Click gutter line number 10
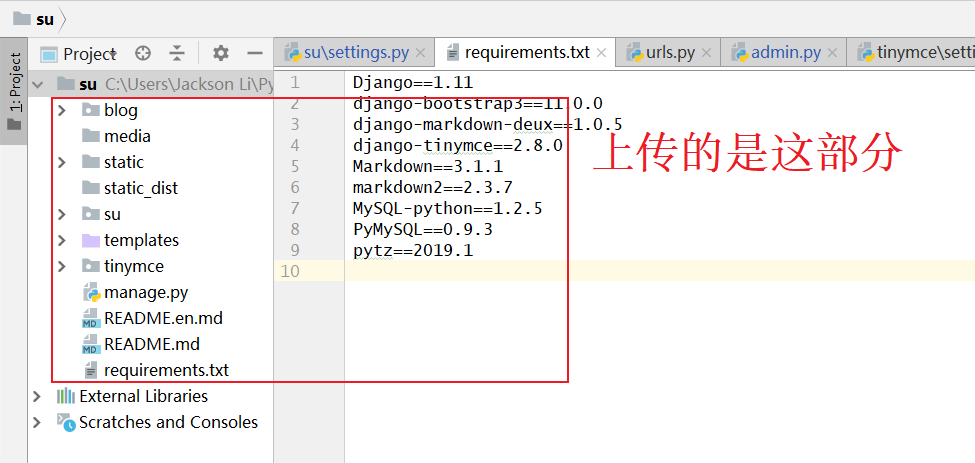The image size is (975, 463). (x=290, y=272)
